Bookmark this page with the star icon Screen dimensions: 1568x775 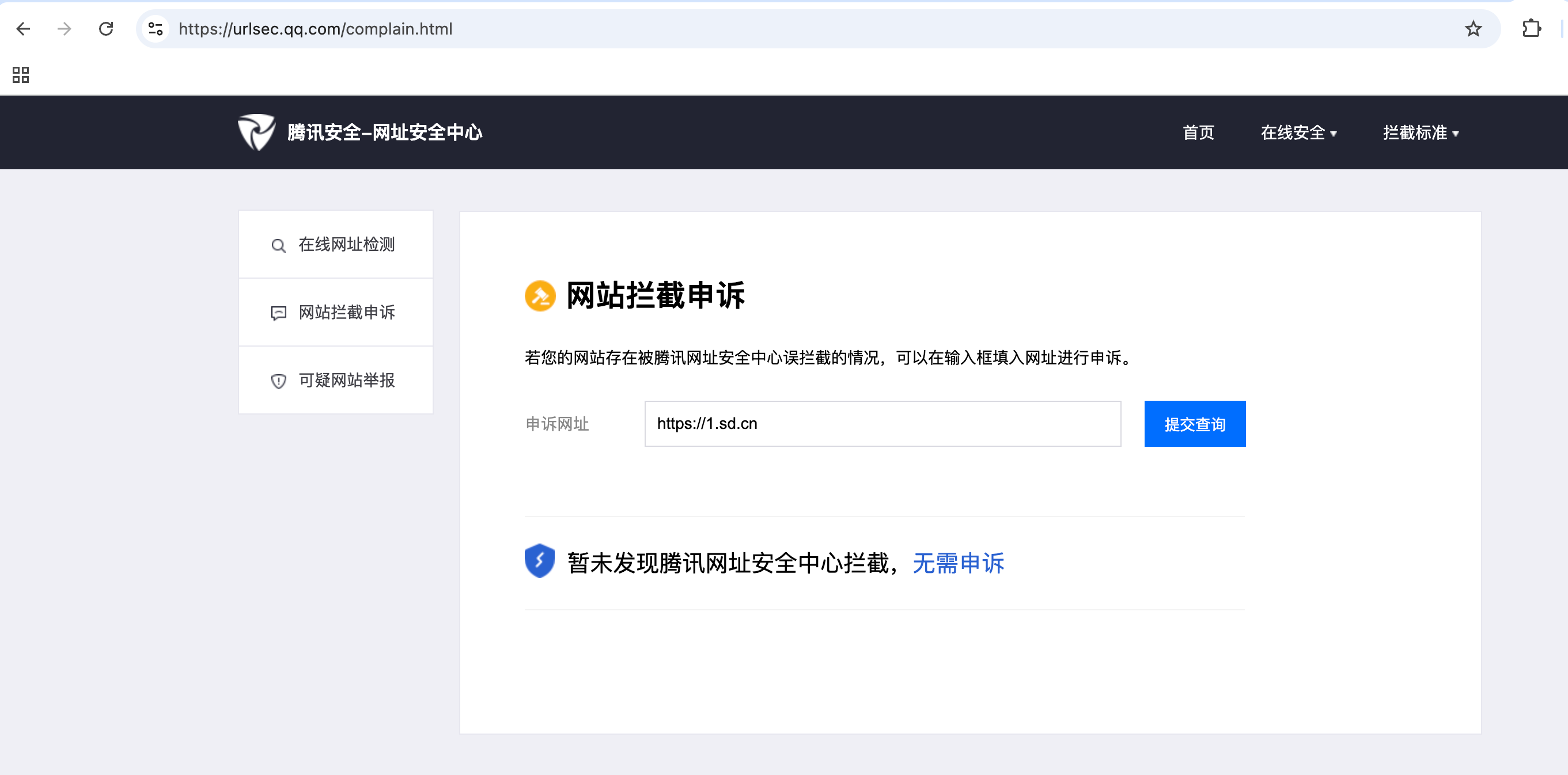(1473, 29)
